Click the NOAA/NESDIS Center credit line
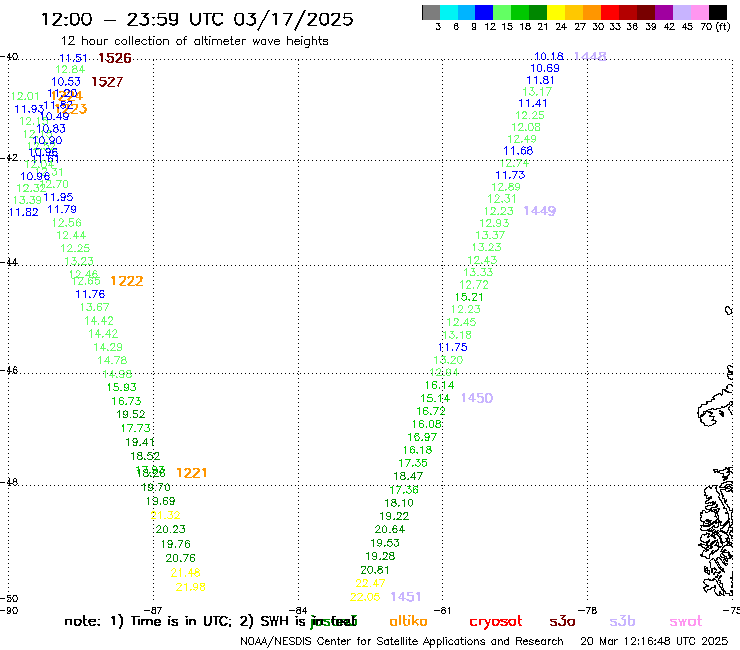 (402, 642)
